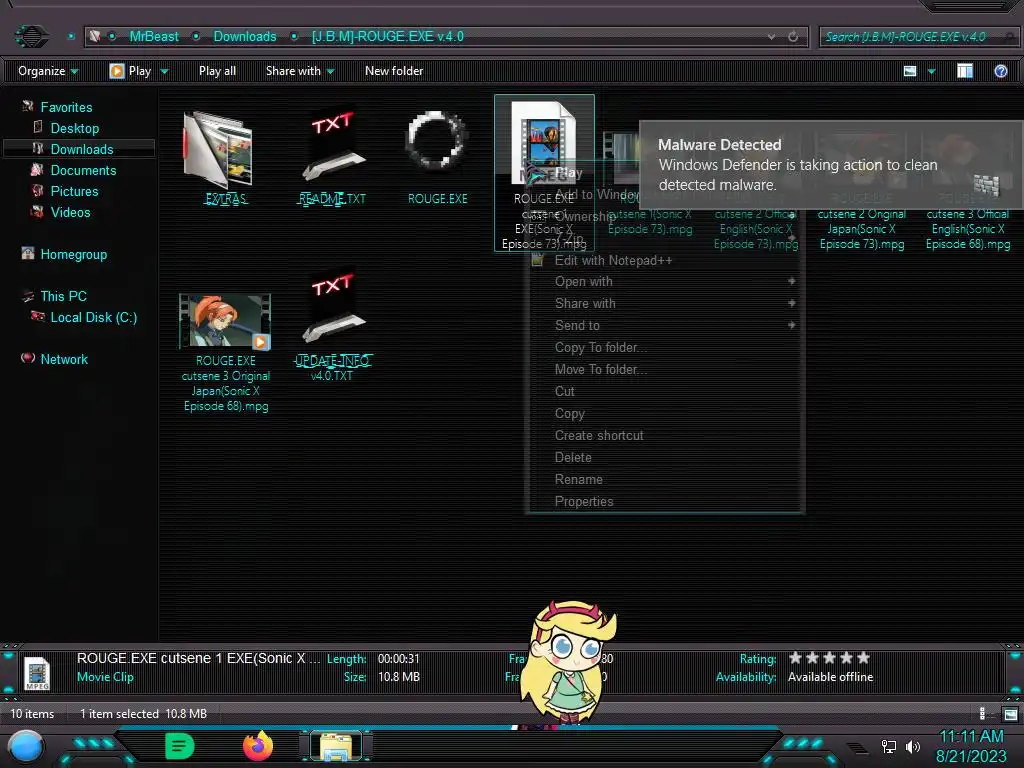The width and height of the screenshot is (1024, 768).
Task: Click Downloads in the address bar
Action: [245, 37]
